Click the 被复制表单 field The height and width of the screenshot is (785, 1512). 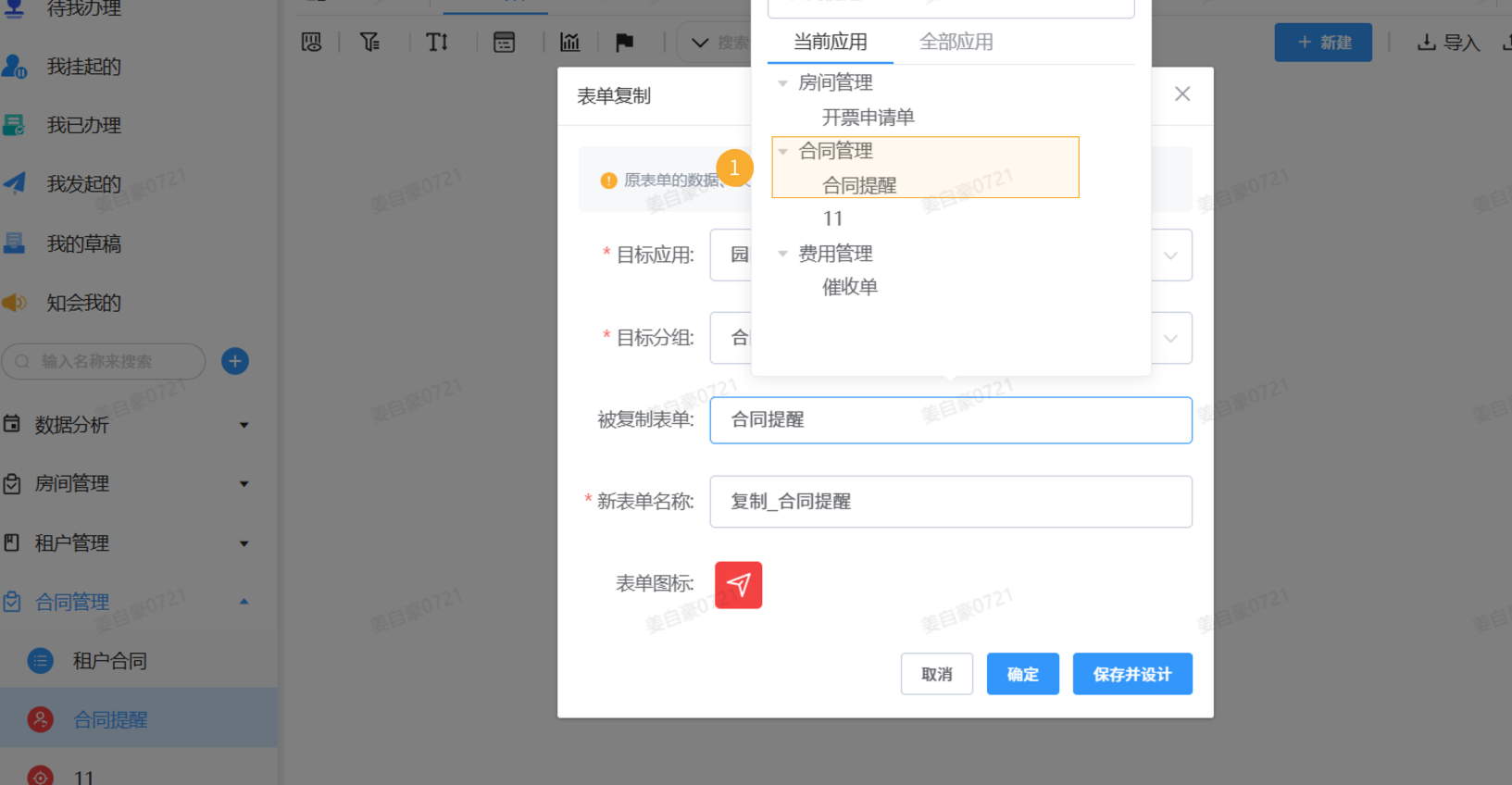coord(951,420)
